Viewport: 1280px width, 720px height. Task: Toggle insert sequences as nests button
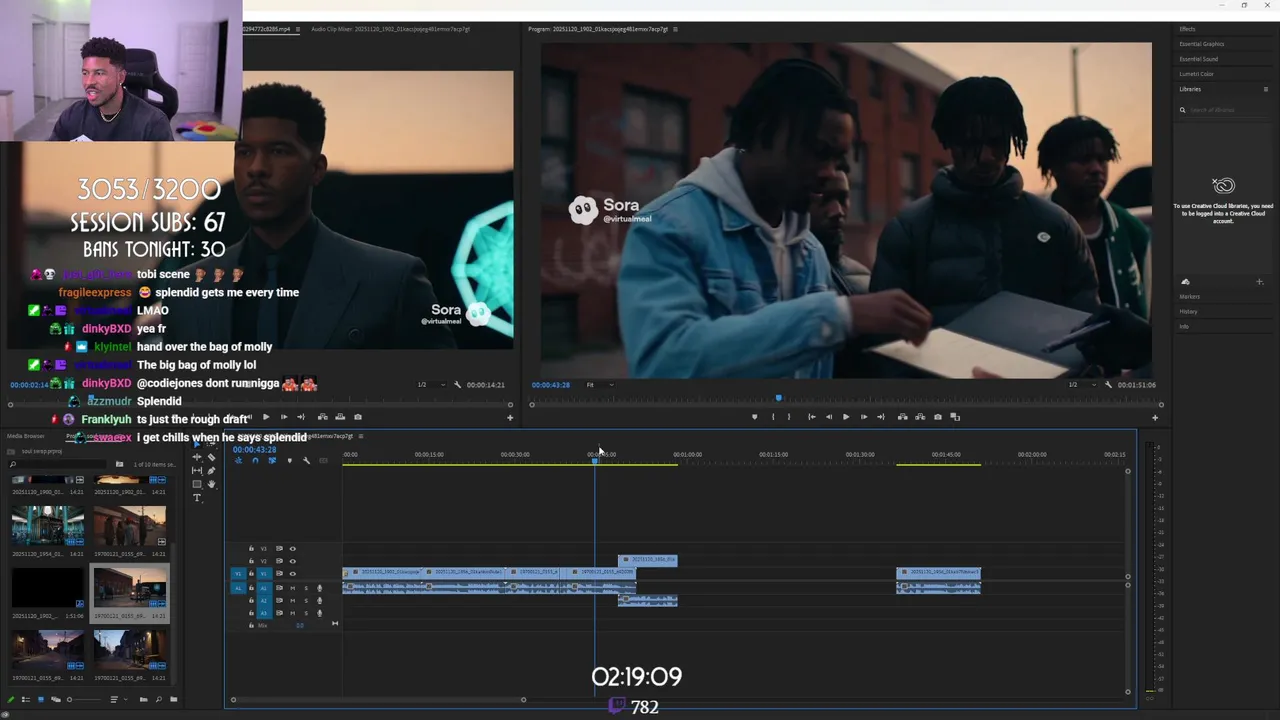coord(238,460)
